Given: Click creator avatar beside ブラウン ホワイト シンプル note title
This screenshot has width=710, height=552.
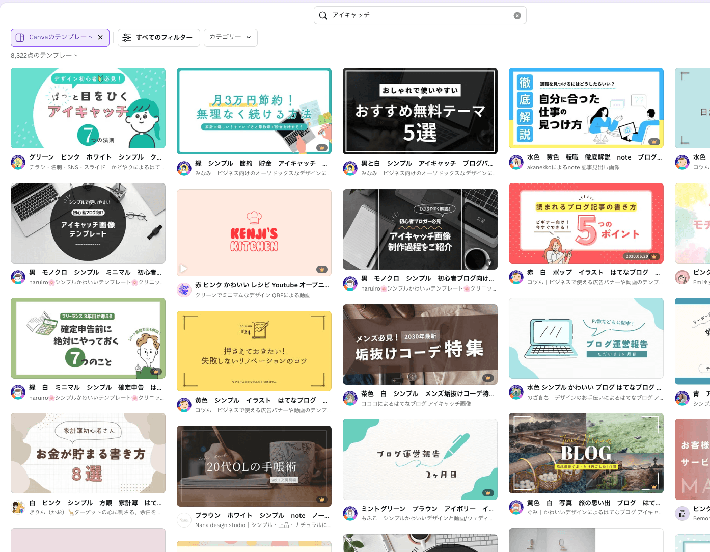Looking at the screenshot, I should (x=184, y=520).
